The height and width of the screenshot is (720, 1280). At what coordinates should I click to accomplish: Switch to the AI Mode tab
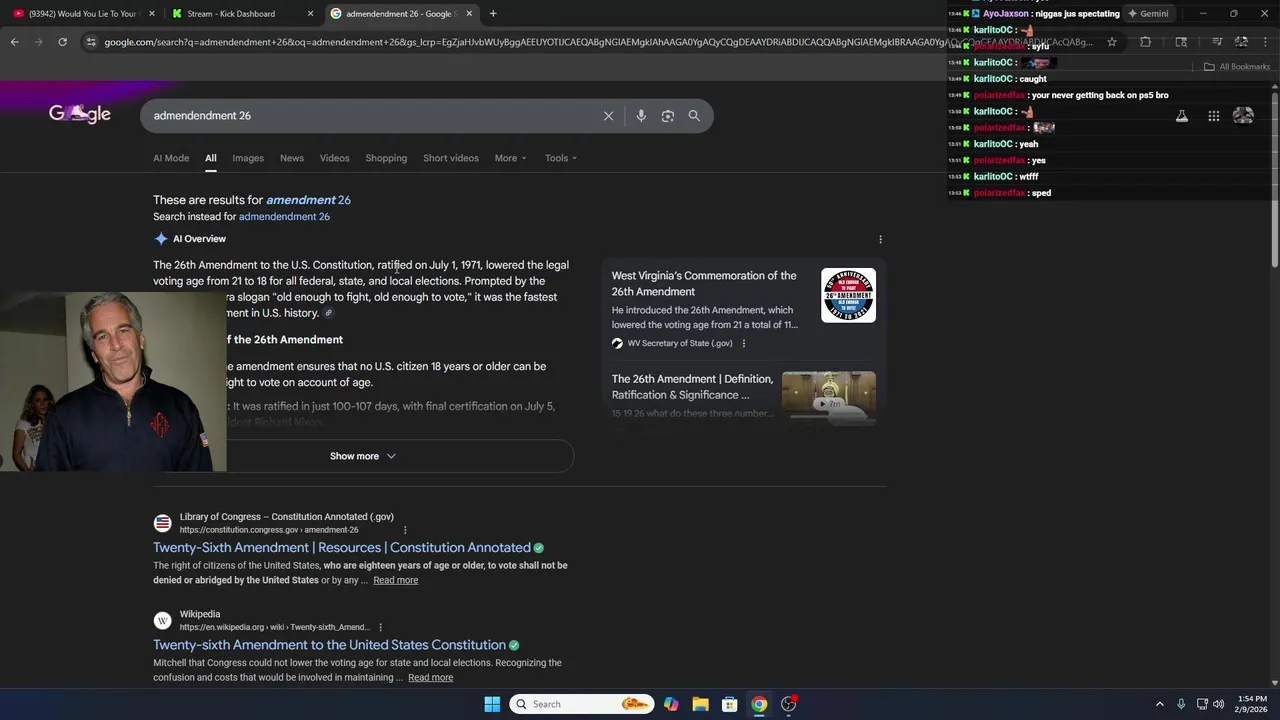(x=171, y=158)
